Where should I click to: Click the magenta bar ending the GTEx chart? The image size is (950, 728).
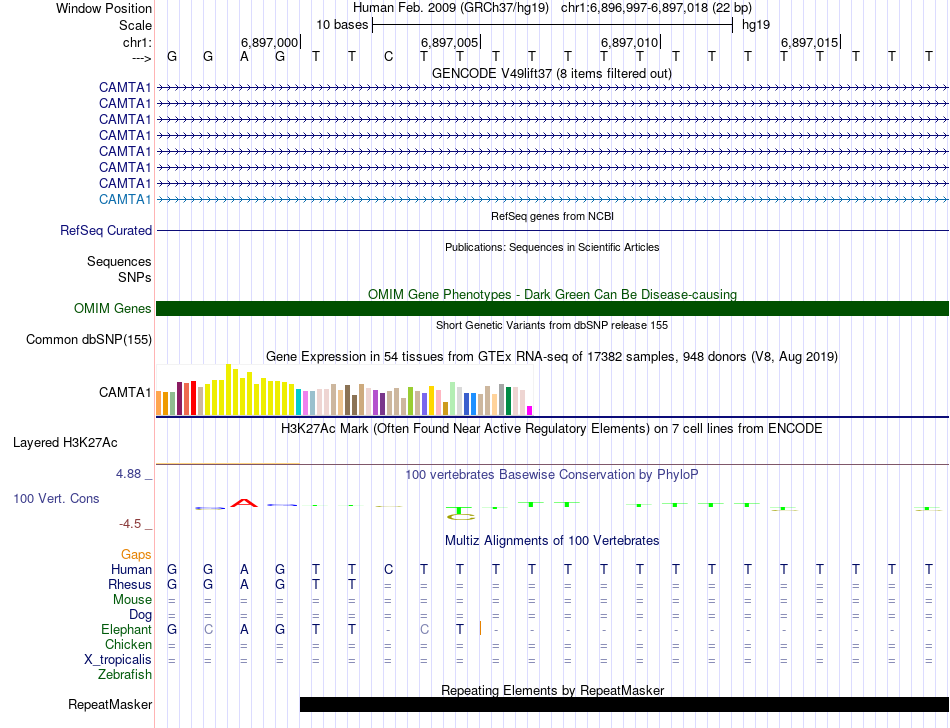tap(530, 409)
